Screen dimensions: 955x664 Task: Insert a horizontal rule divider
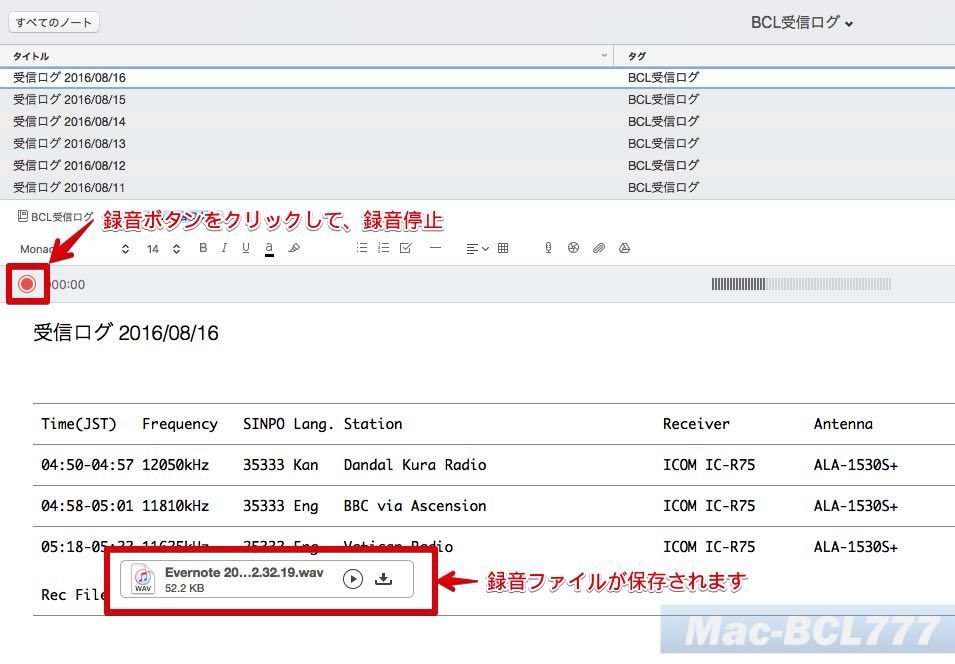[x=434, y=248]
